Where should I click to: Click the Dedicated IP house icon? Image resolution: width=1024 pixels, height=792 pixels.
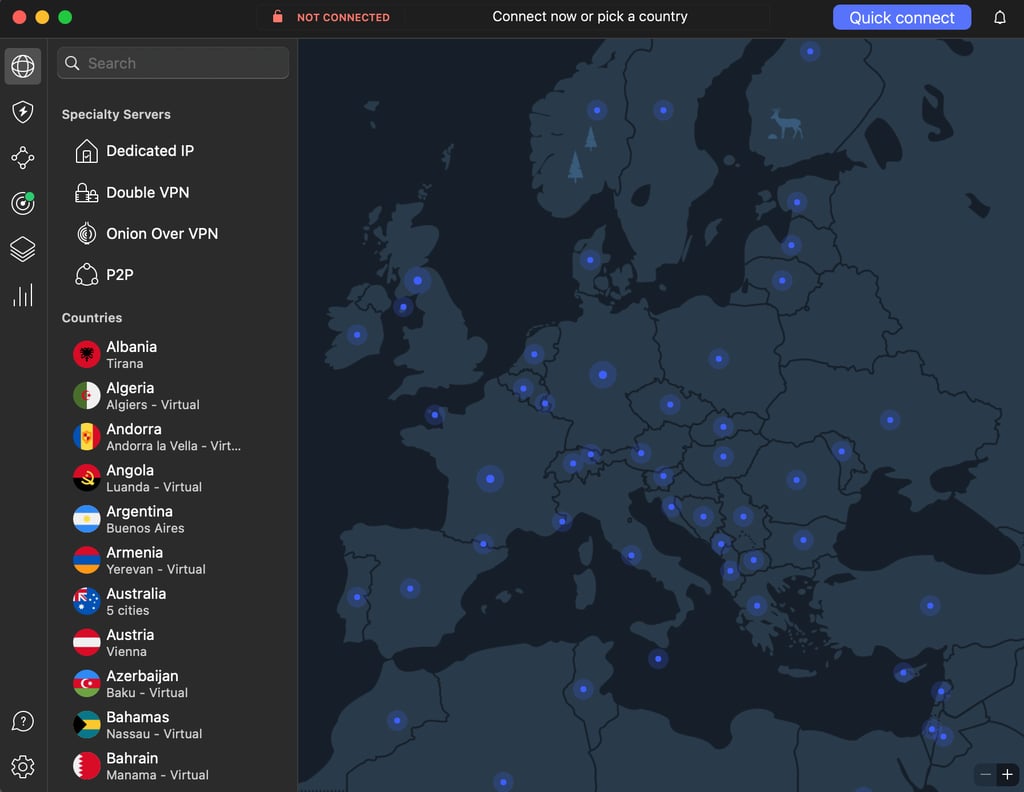click(86, 151)
